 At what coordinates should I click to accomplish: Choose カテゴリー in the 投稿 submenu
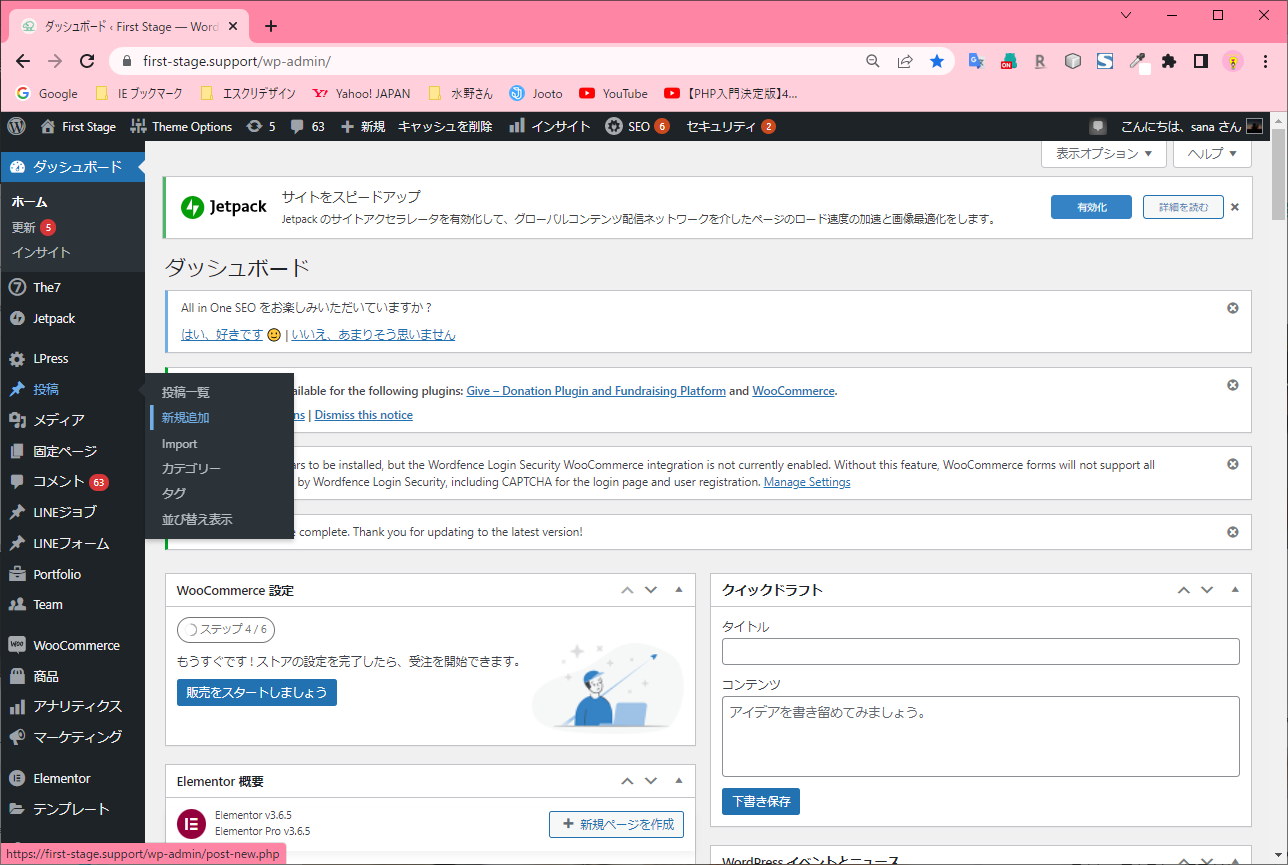tap(191, 468)
